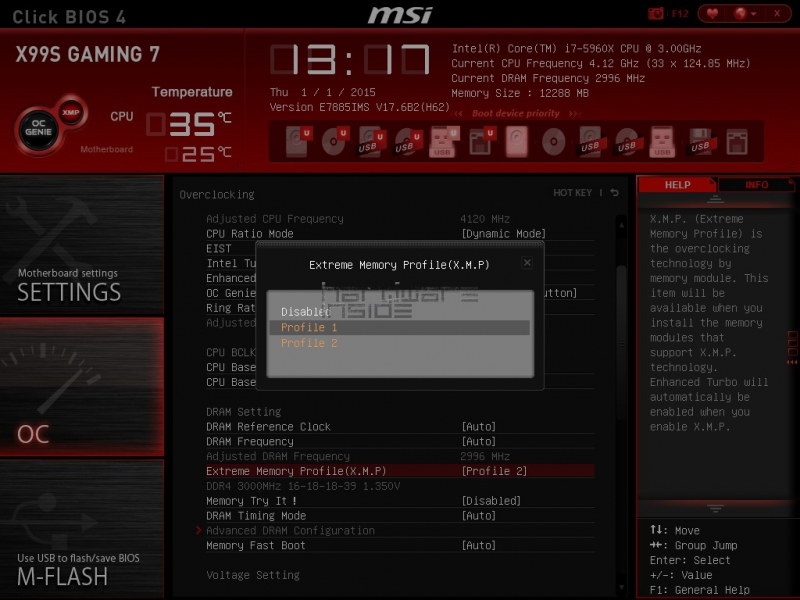Image resolution: width=800 pixels, height=600 pixels.
Task: Select the last network boot icon
Action: pos(737,141)
